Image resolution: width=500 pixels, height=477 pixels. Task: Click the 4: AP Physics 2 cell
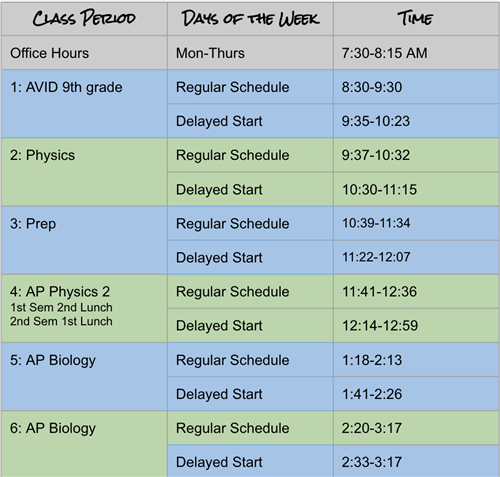click(x=84, y=308)
